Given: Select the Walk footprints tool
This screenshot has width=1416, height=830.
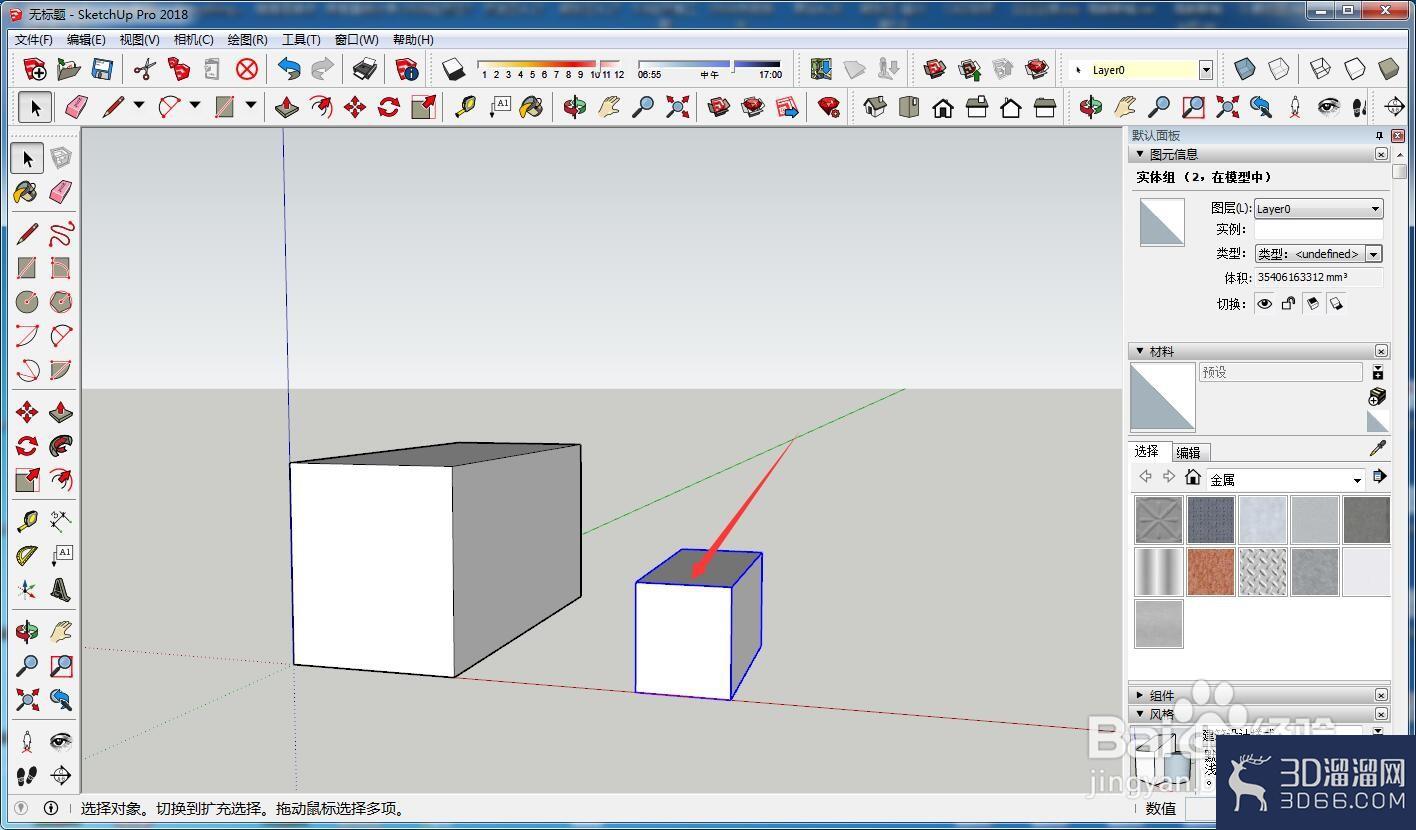Looking at the screenshot, I should coord(27,775).
